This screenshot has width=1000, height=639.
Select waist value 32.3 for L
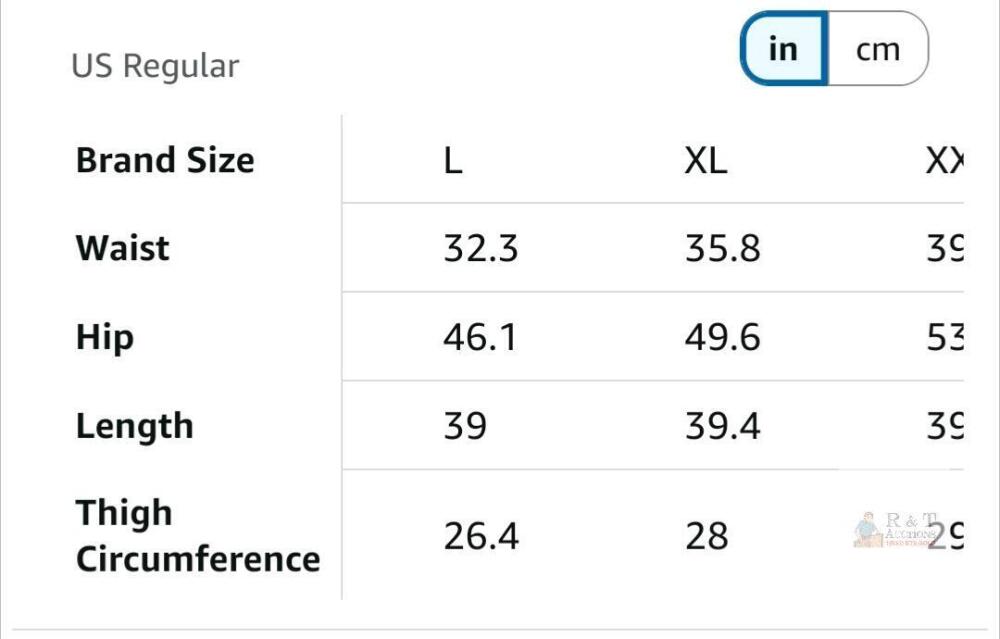click(481, 249)
